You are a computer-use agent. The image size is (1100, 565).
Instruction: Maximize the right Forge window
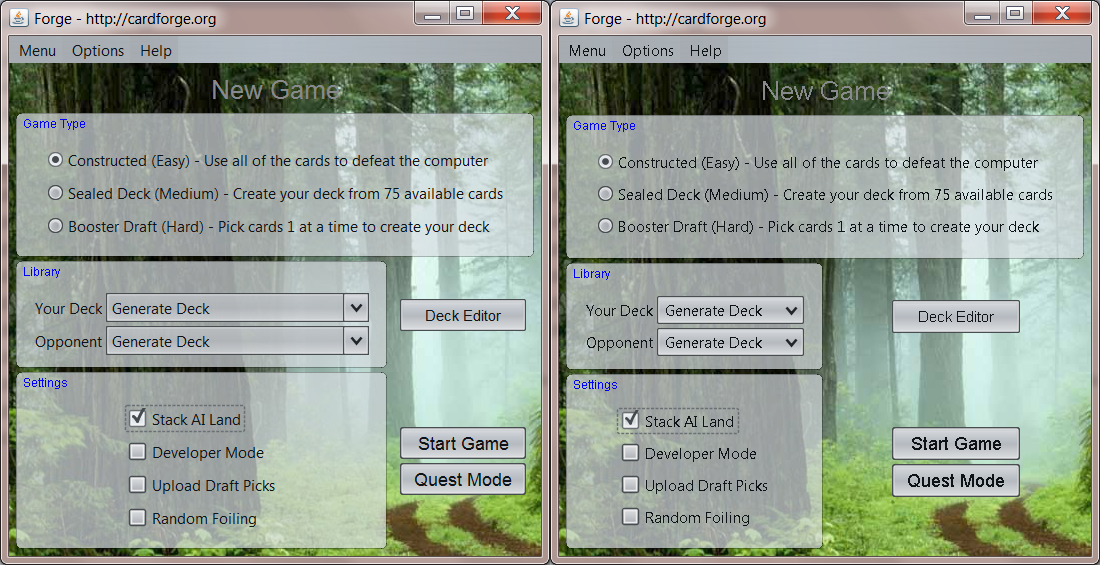point(1015,13)
